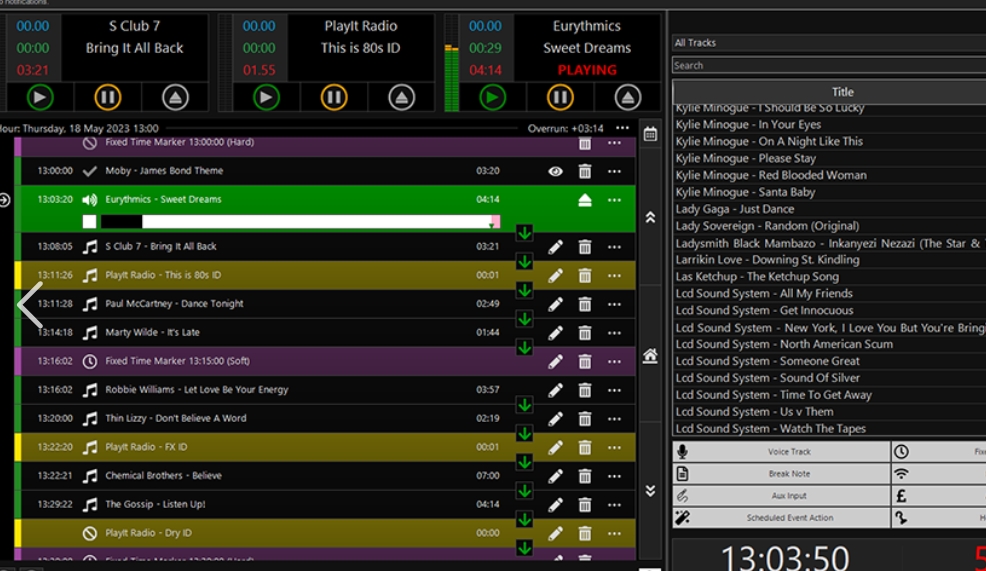Edit Paul McCartney - Dance Tonight
Viewport: 986px width, 571px height.
click(x=555, y=304)
